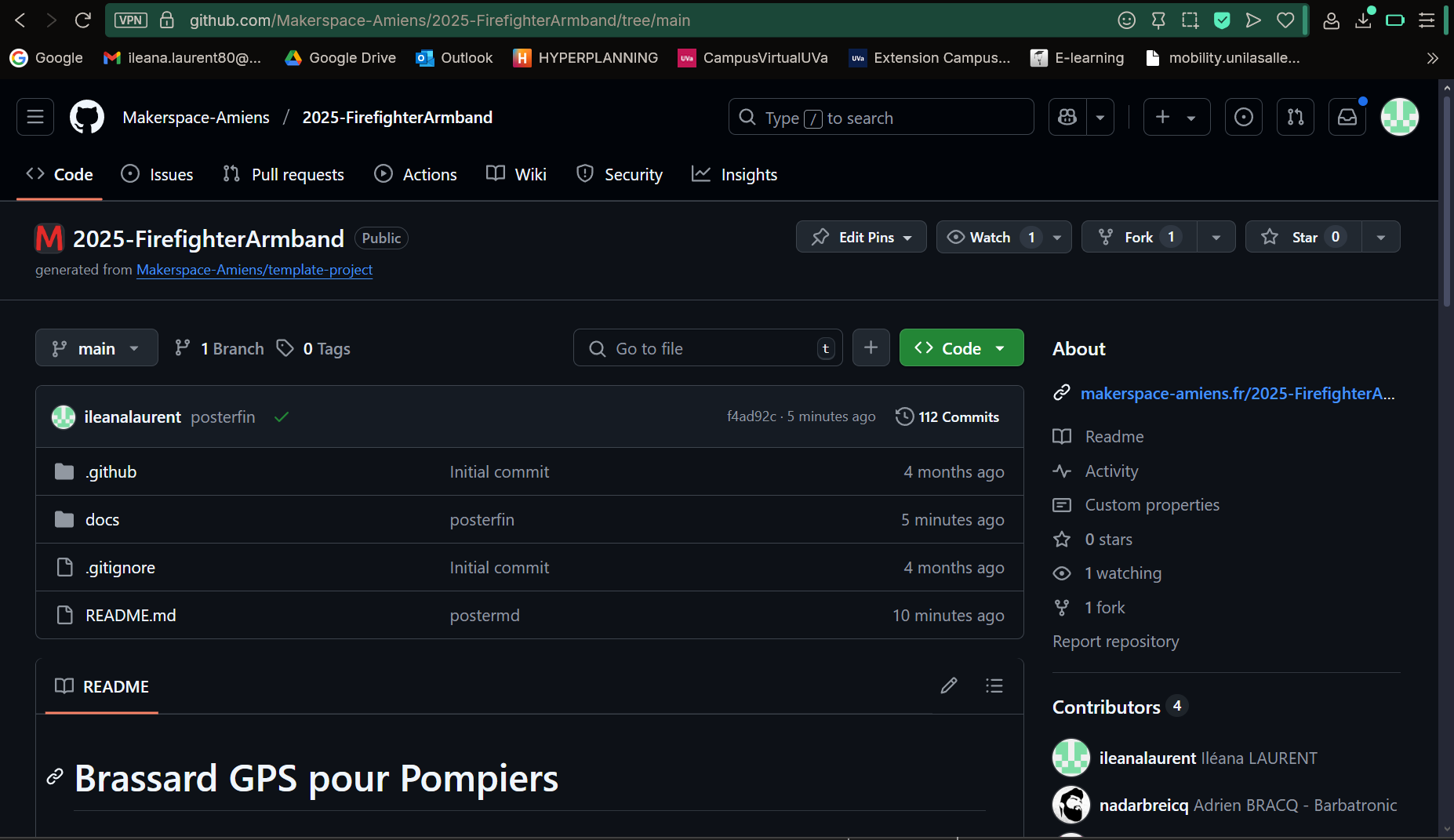The image size is (1454, 840).
Task: Click the Report repository link
Action: coord(1115,642)
